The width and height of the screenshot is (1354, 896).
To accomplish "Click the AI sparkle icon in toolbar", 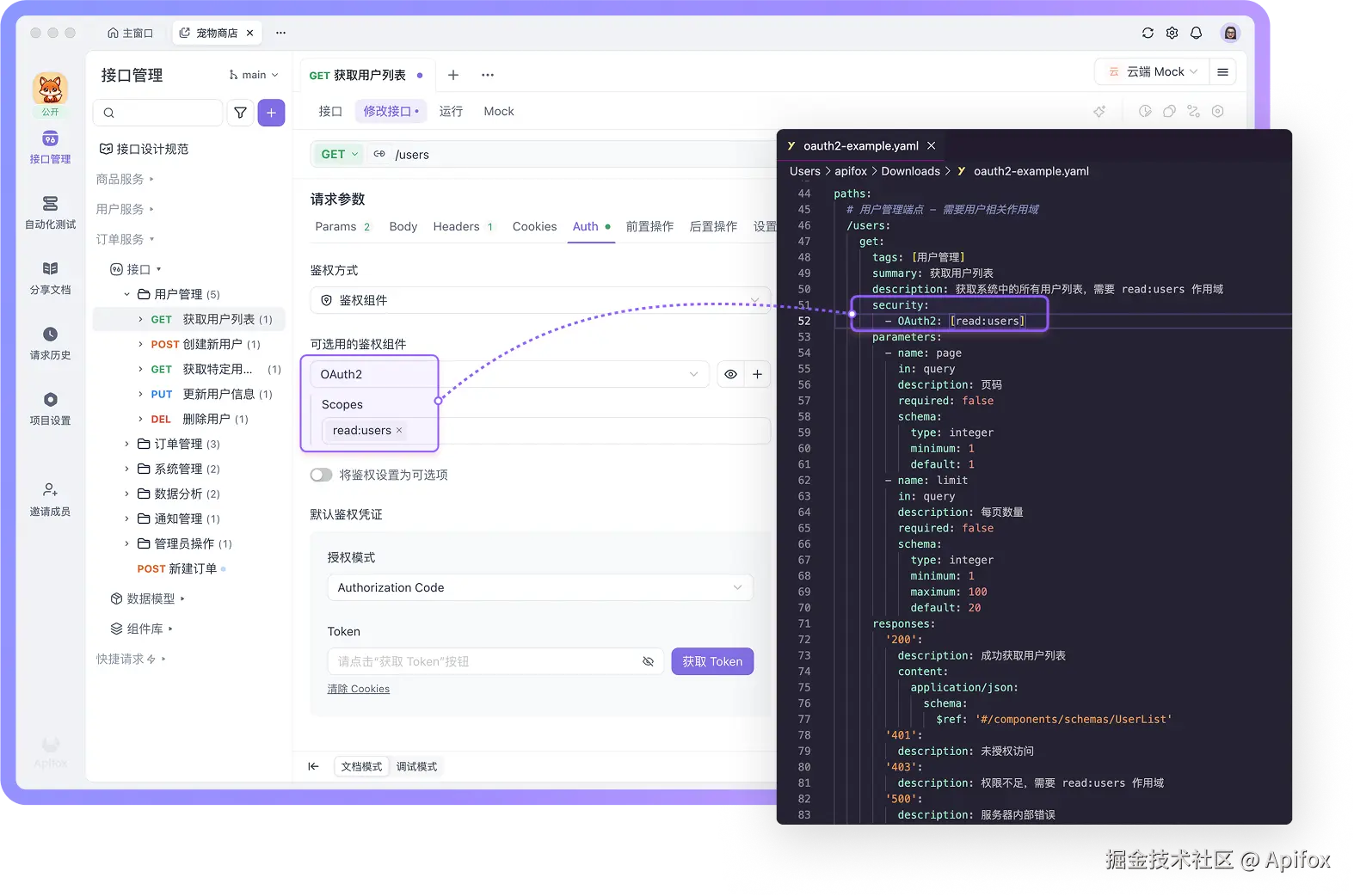I will [1099, 112].
